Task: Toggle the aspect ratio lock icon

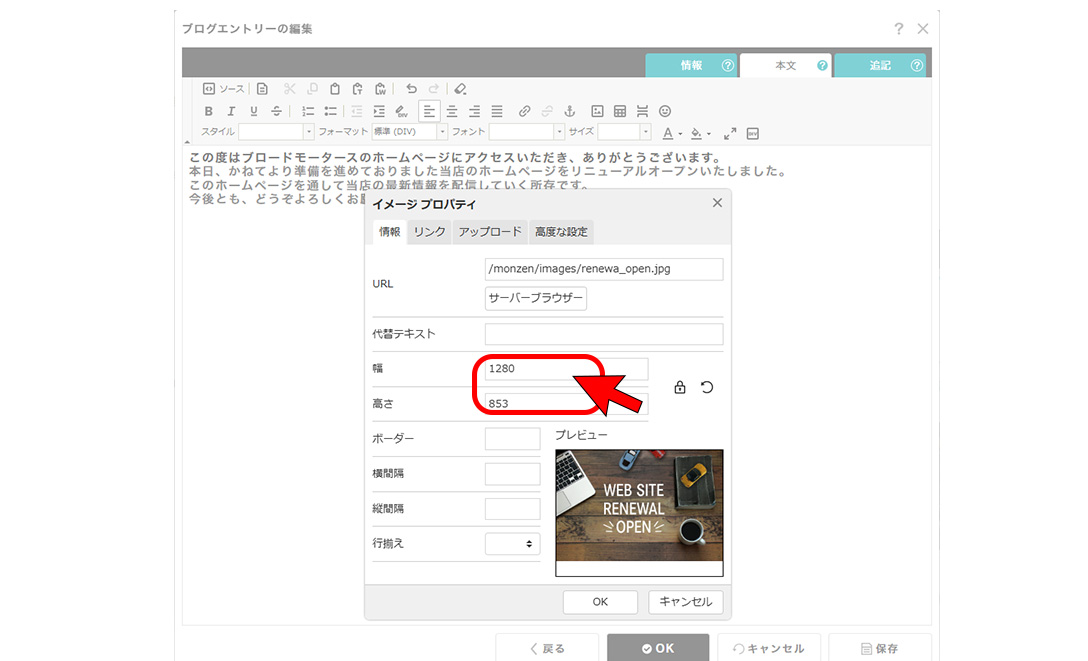Action: click(680, 387)
